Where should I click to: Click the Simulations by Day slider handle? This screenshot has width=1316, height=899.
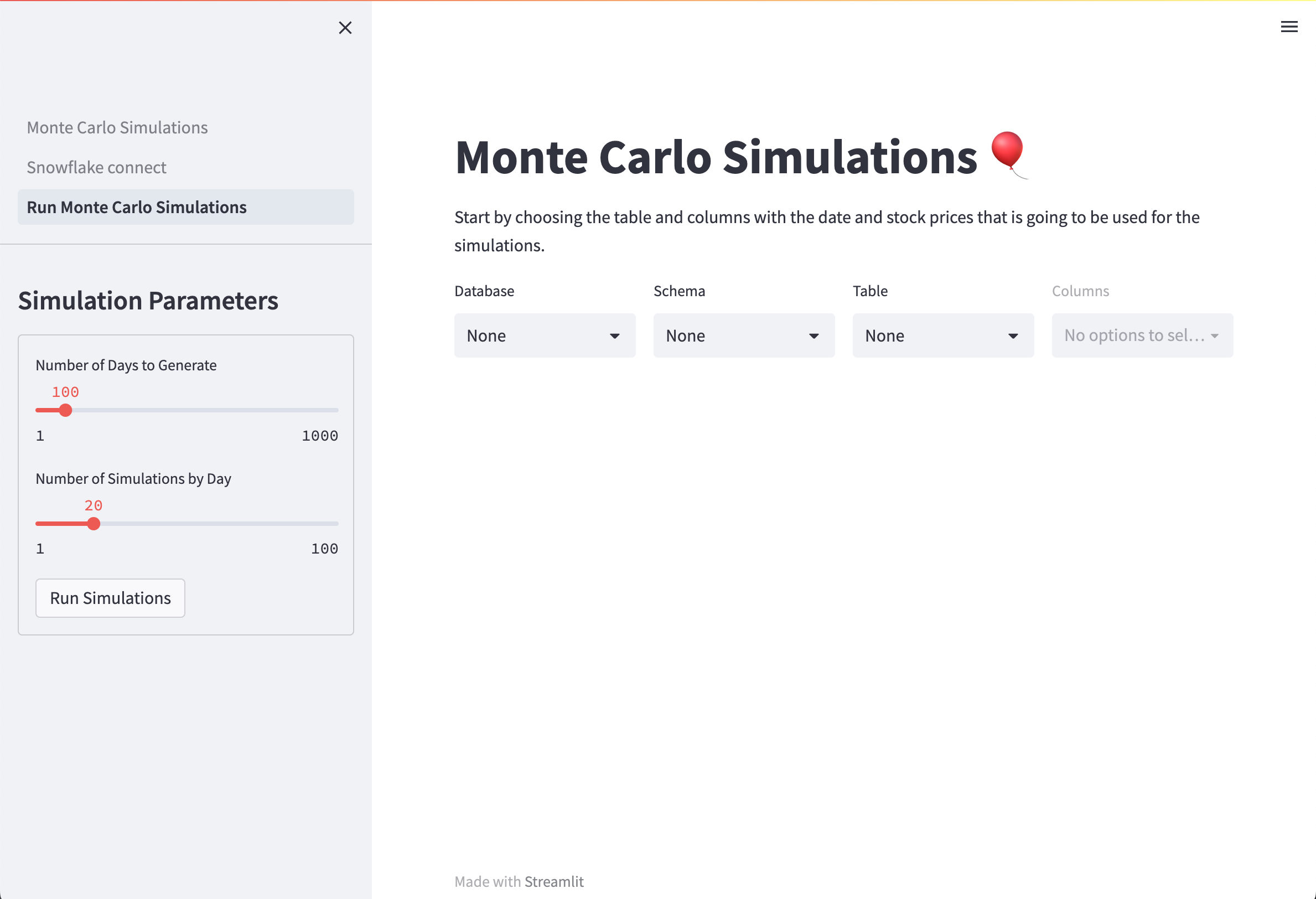coord(94,524)
